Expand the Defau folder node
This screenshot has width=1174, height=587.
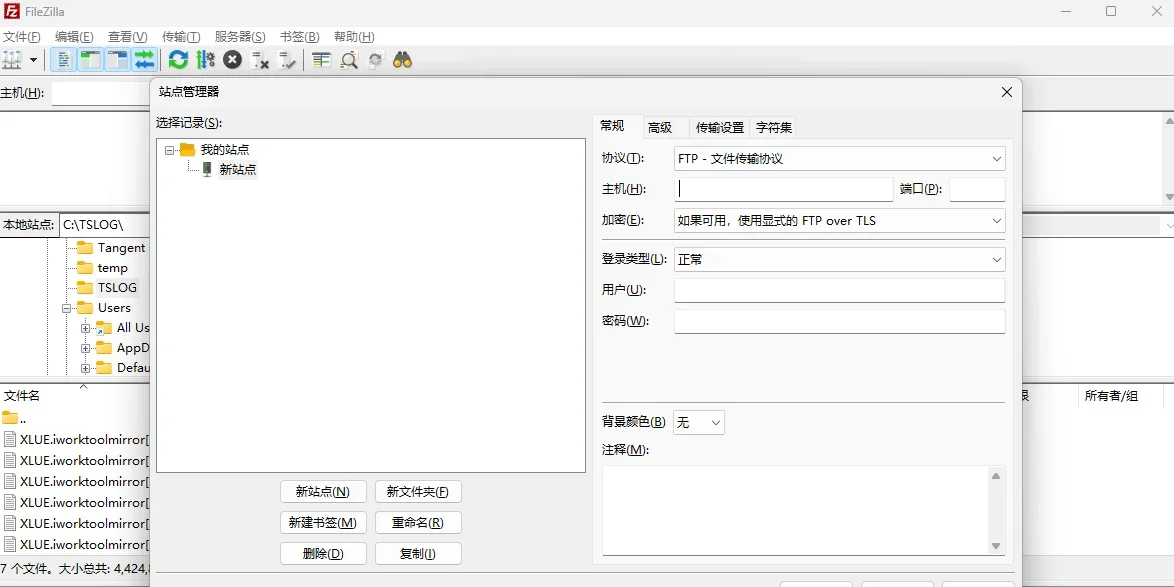point(85,368)
